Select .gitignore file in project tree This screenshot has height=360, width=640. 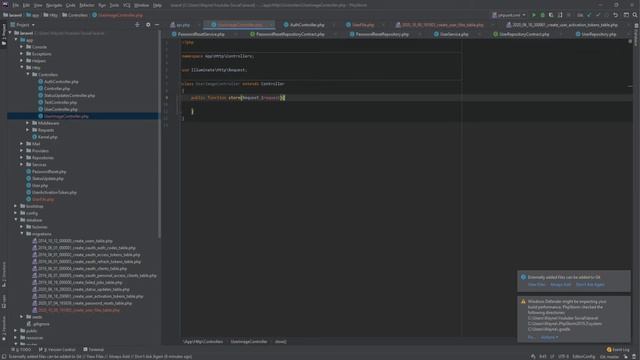(41, 324)
